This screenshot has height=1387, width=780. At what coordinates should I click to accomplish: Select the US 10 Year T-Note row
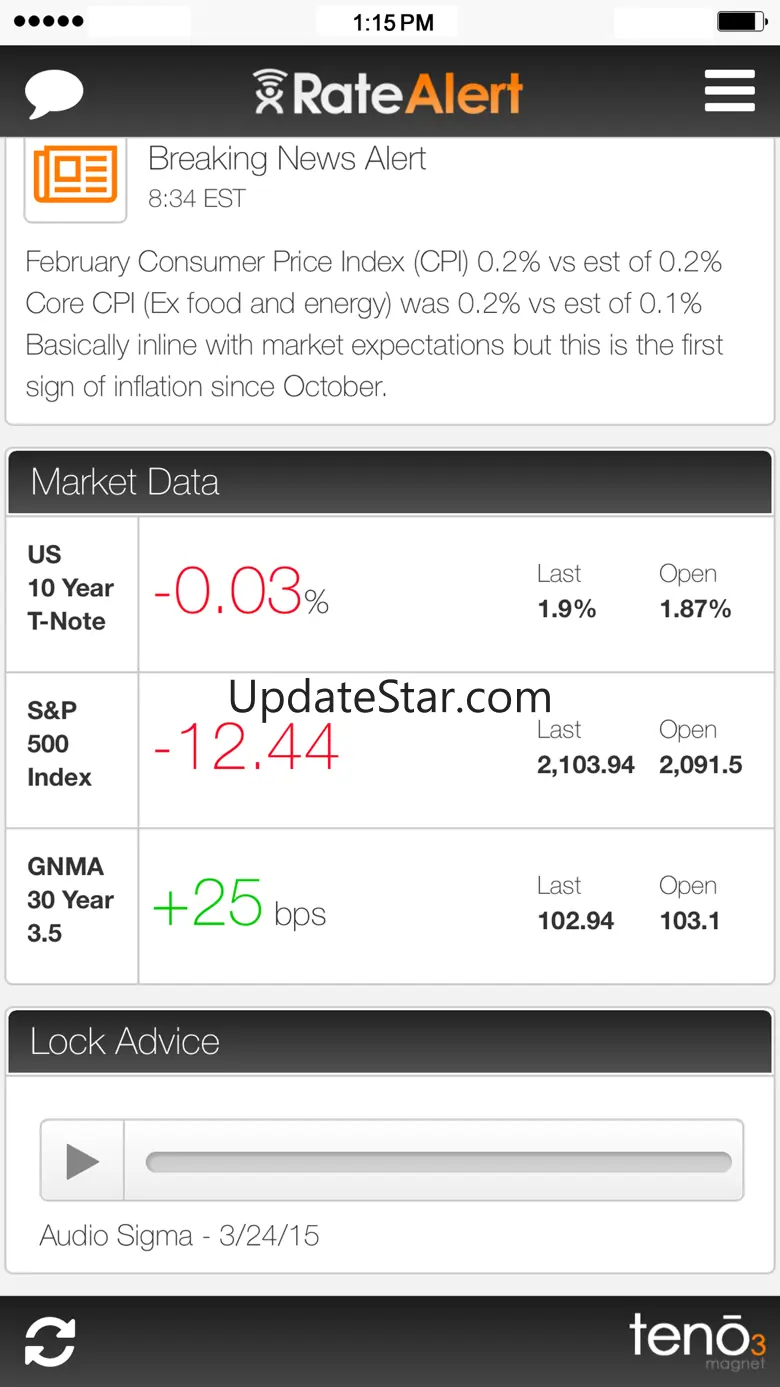(390, 594)
